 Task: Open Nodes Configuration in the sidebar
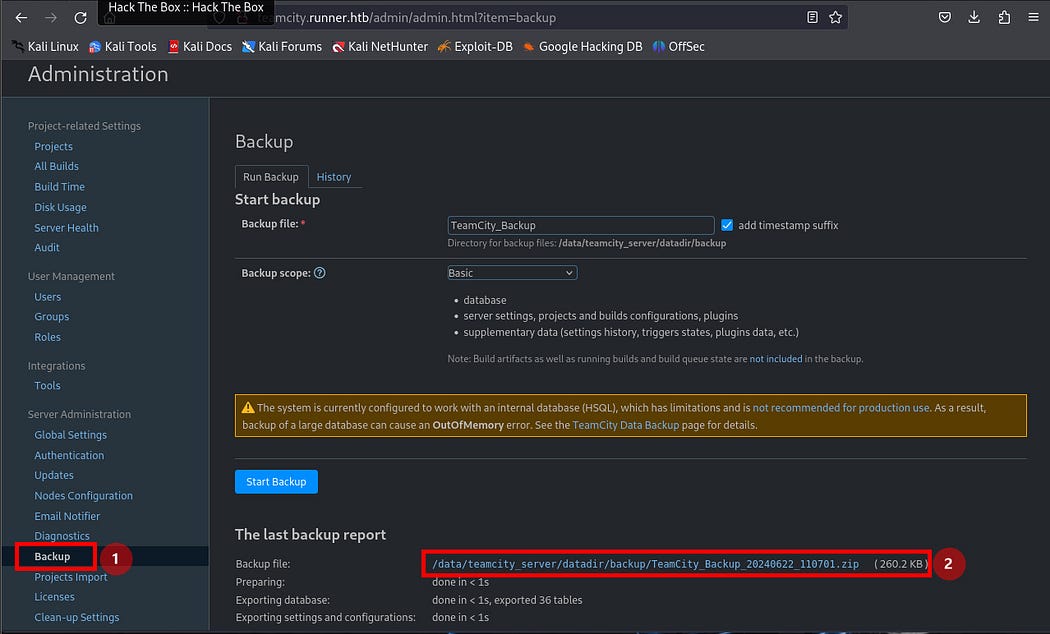click(84, 495)
